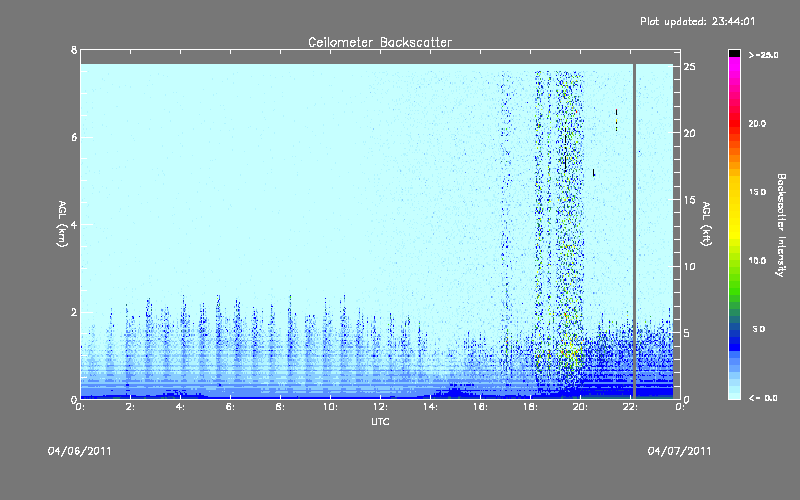Click the 'UTC' x-axis label
This screenshot has width=800, height=500.
pos(380,421)
